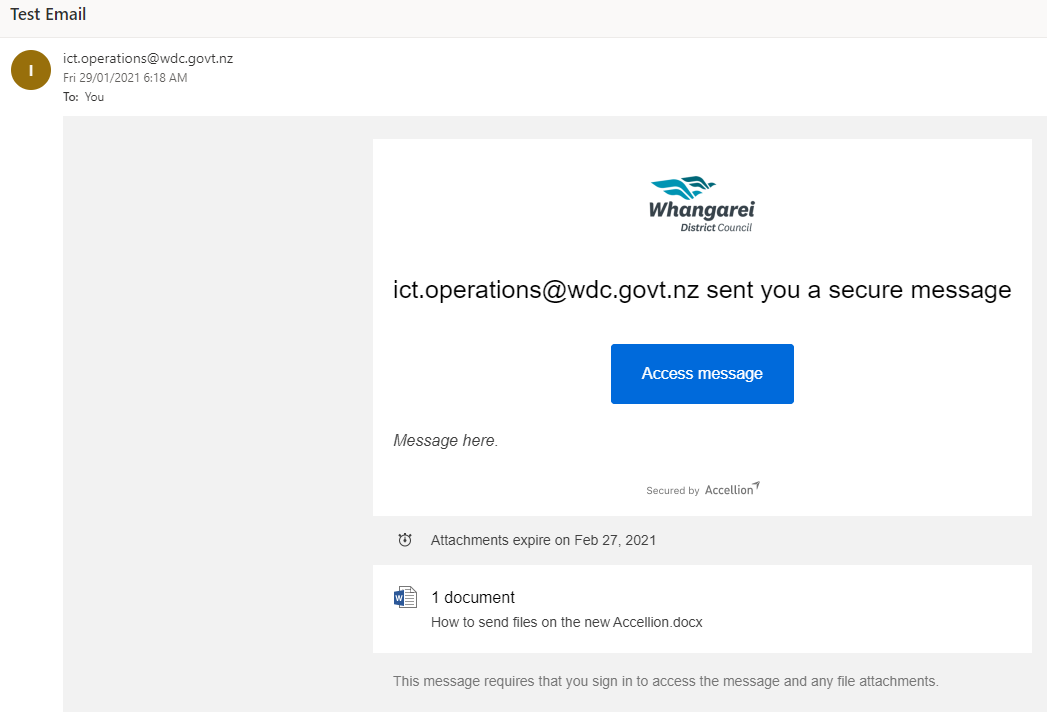Click the sign-in requirement notice text
Viewport: 1047px width, 723px height.
[x=665, y=681]
